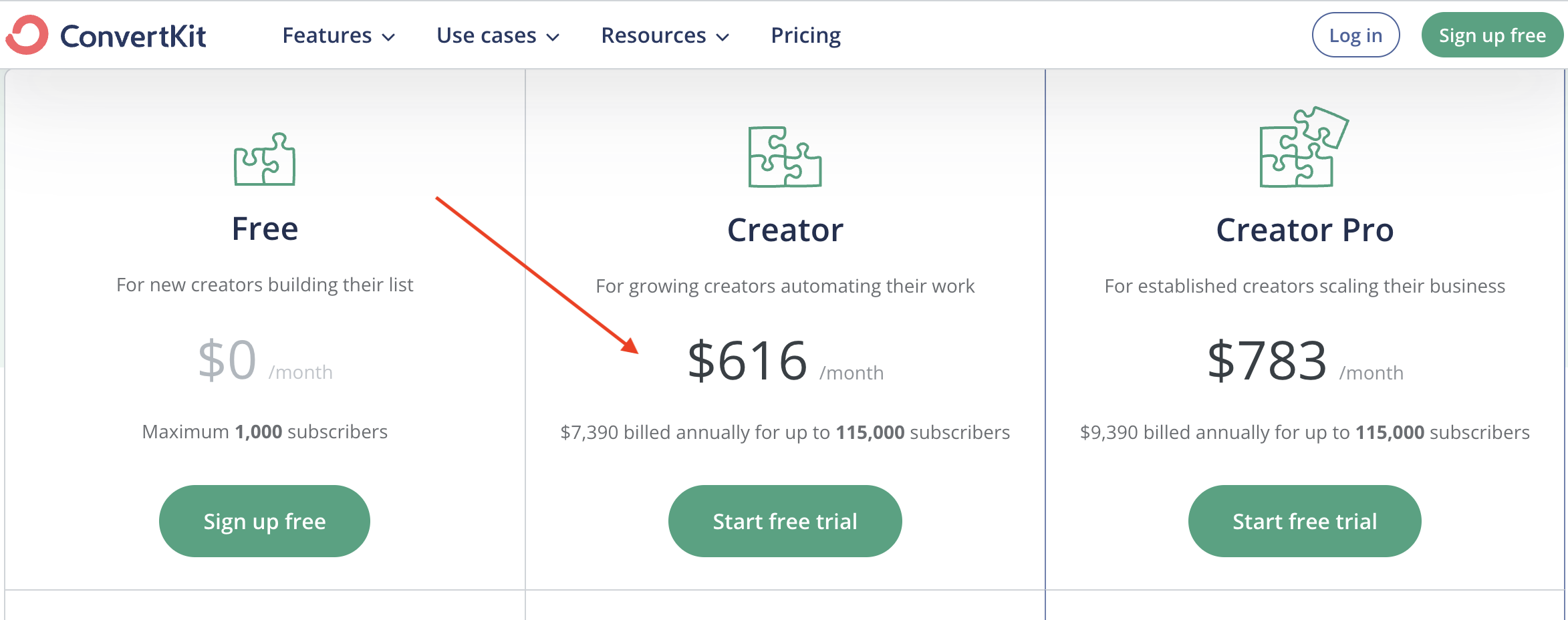Click the Creator plan heading
Screen dimensions: 1568x620
click(x=785, y=230)
